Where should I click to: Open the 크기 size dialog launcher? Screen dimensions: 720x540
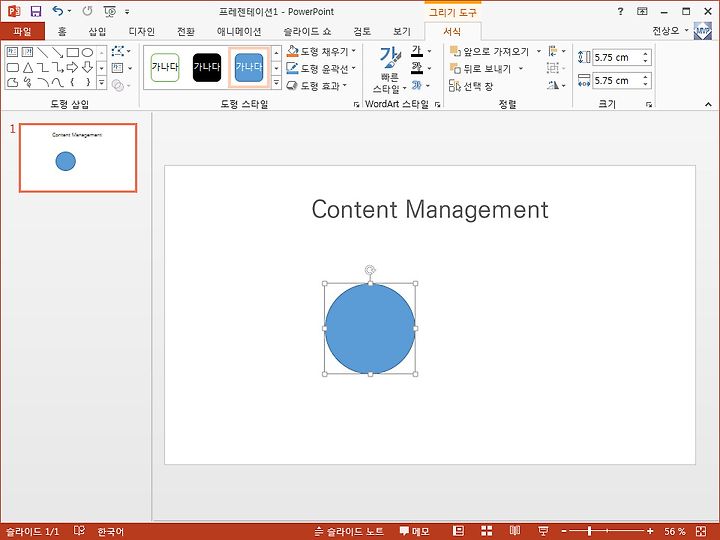point(648,105)
